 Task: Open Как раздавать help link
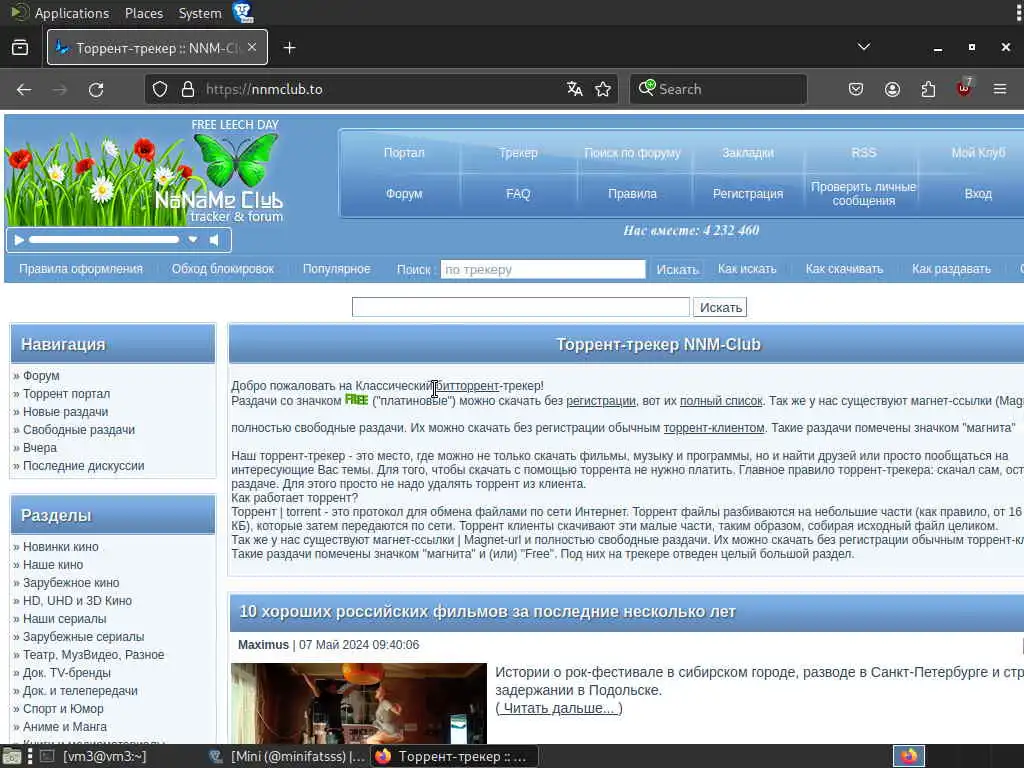951,269
